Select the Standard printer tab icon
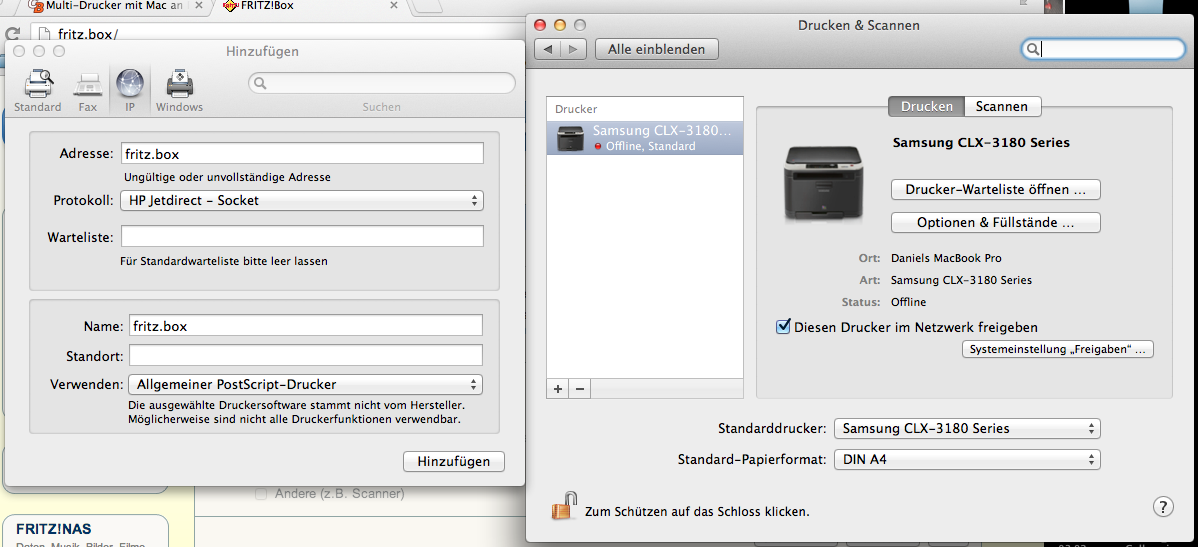The image size is (1198, 547). pyautogui.click(x=37, y=90)
